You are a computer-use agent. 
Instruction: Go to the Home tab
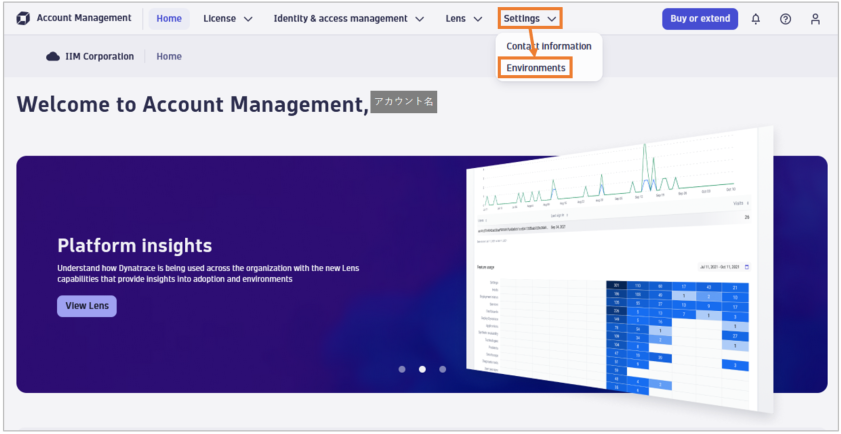pos(169,19)
